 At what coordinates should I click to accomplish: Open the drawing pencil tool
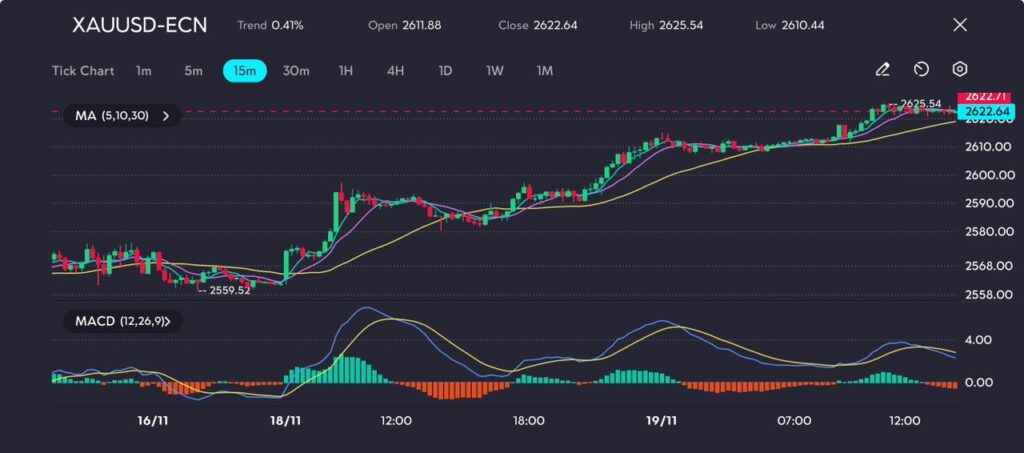tap(882, 70)
